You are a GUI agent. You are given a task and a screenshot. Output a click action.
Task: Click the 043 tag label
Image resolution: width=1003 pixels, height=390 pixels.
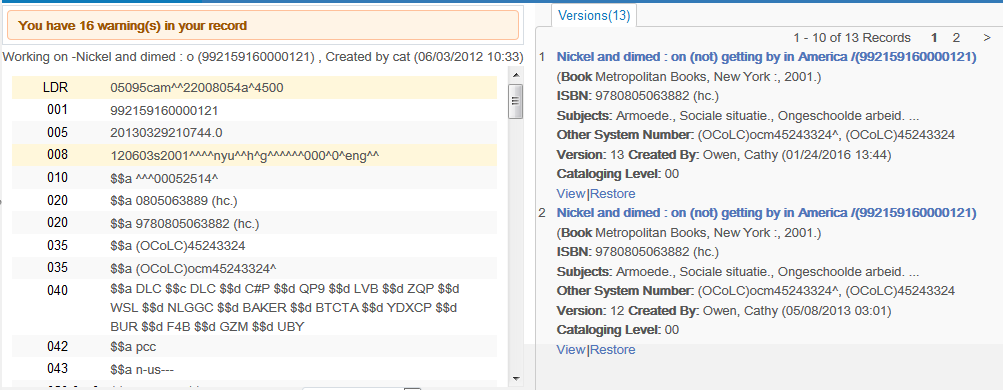(57, 370)
